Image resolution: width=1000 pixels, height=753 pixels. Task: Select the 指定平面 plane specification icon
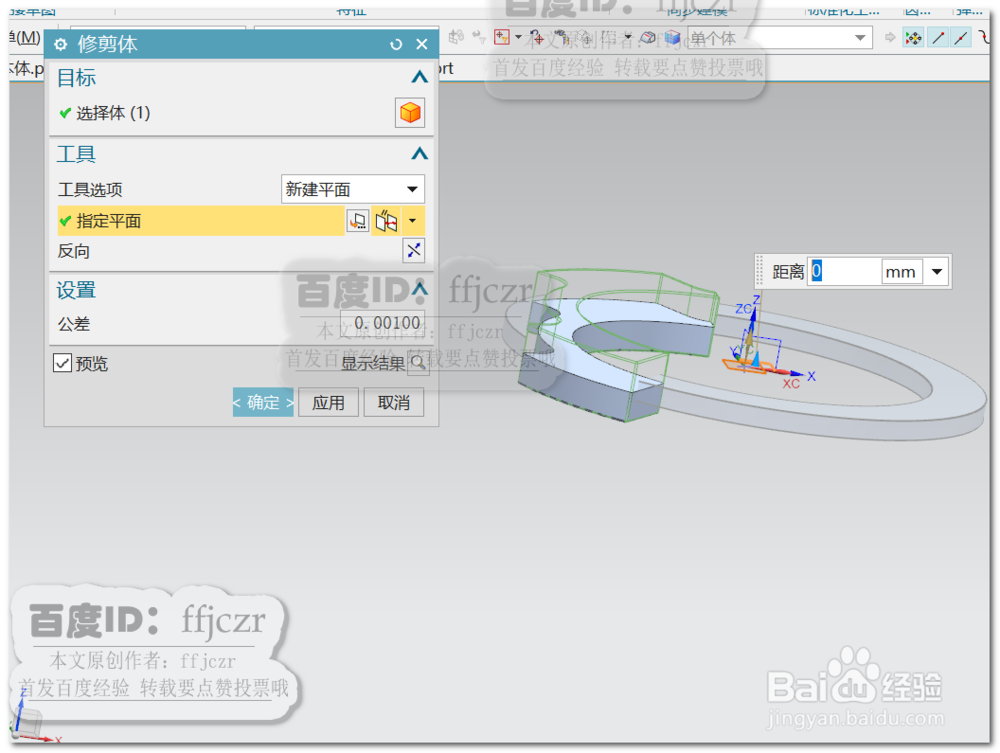(385, 220)
